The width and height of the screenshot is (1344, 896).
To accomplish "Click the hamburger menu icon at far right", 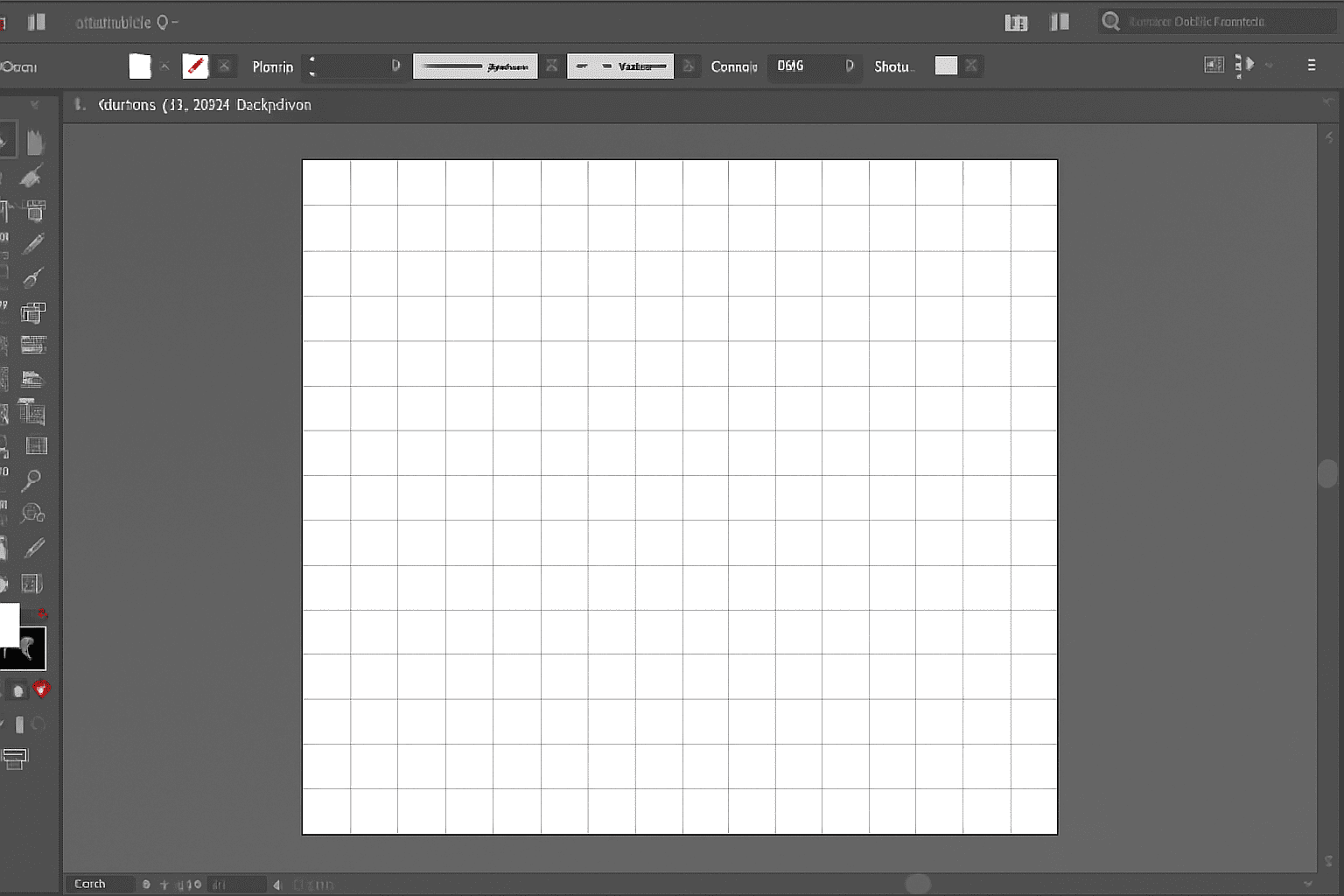I will pyautogui.click(x=1311, y=66).
